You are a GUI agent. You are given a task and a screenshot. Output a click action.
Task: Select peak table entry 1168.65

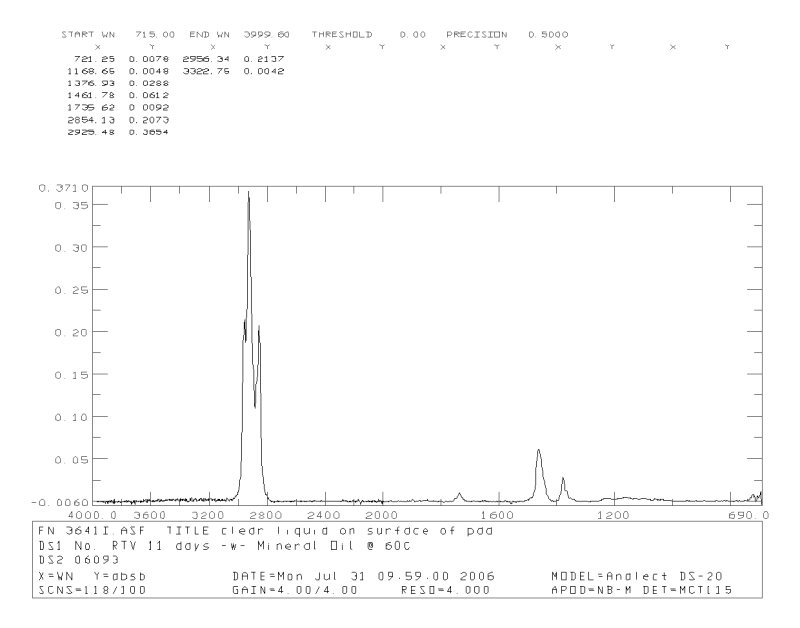pos(91,71)
